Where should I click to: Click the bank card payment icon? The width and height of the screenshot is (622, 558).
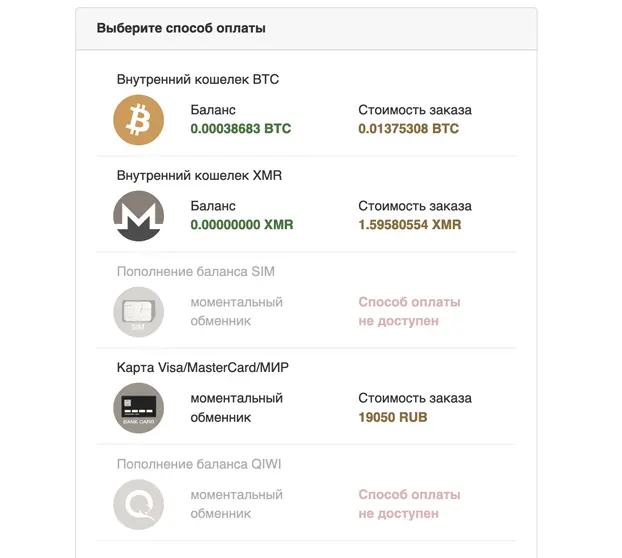pyautogui.click(x=138, y=408)
